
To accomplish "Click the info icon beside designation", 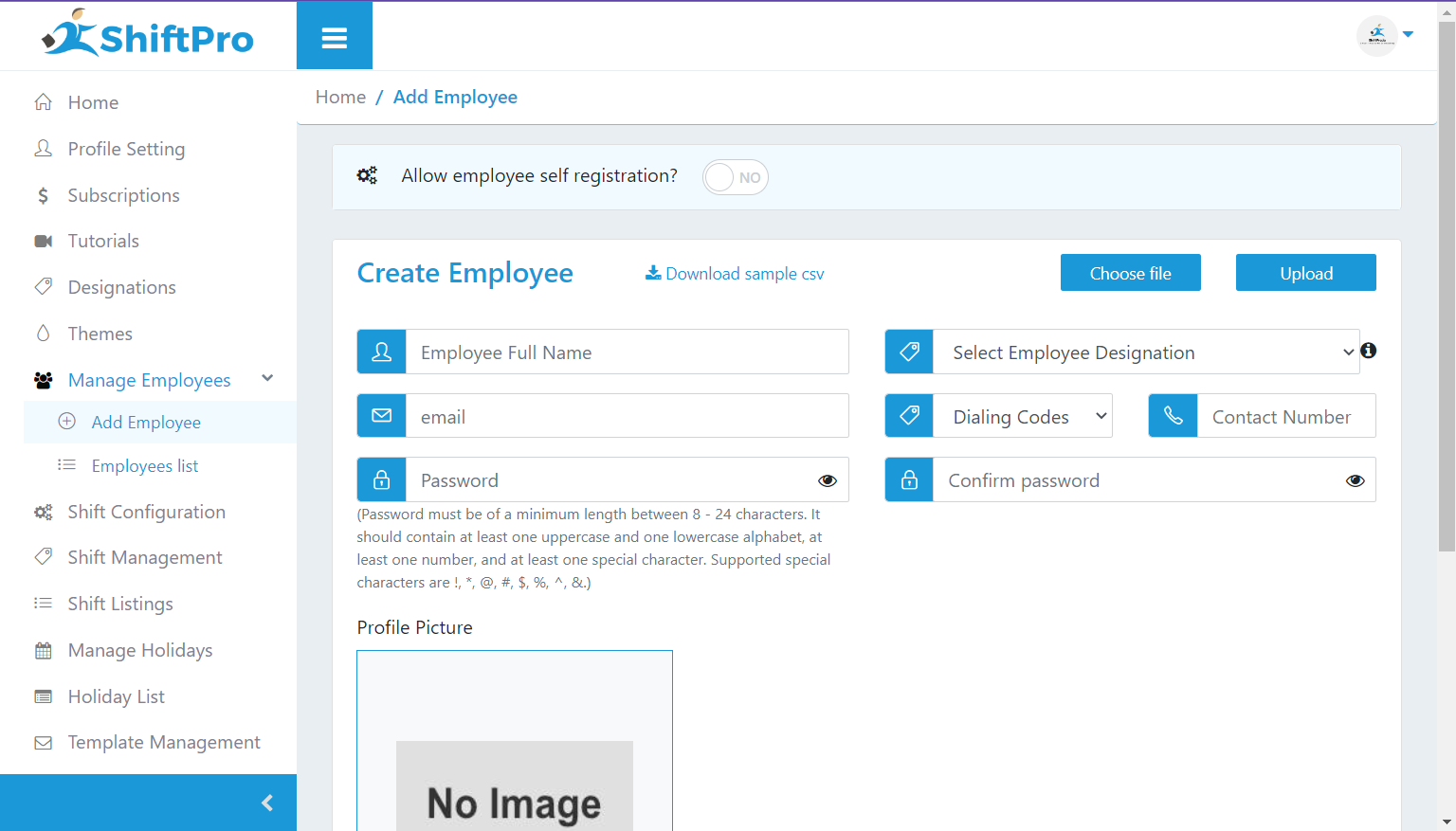I will tap(1368, 351).
